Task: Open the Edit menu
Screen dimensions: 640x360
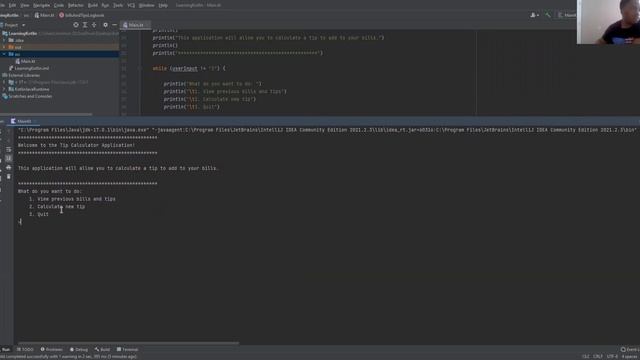Action: click(x=12, y=5)
